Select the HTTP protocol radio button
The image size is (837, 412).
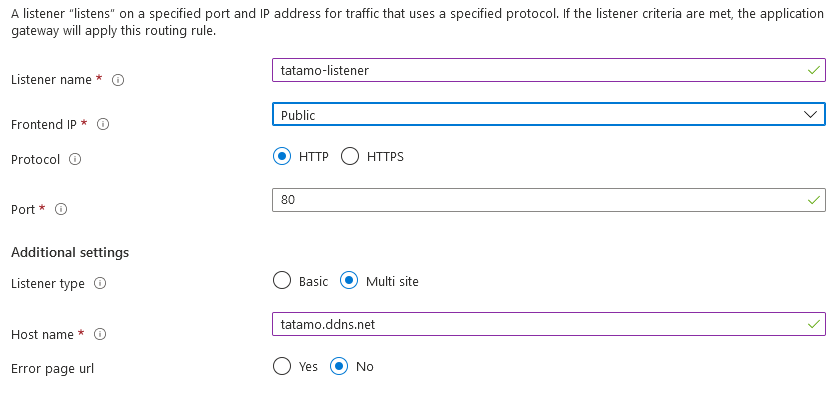(282, 157)
